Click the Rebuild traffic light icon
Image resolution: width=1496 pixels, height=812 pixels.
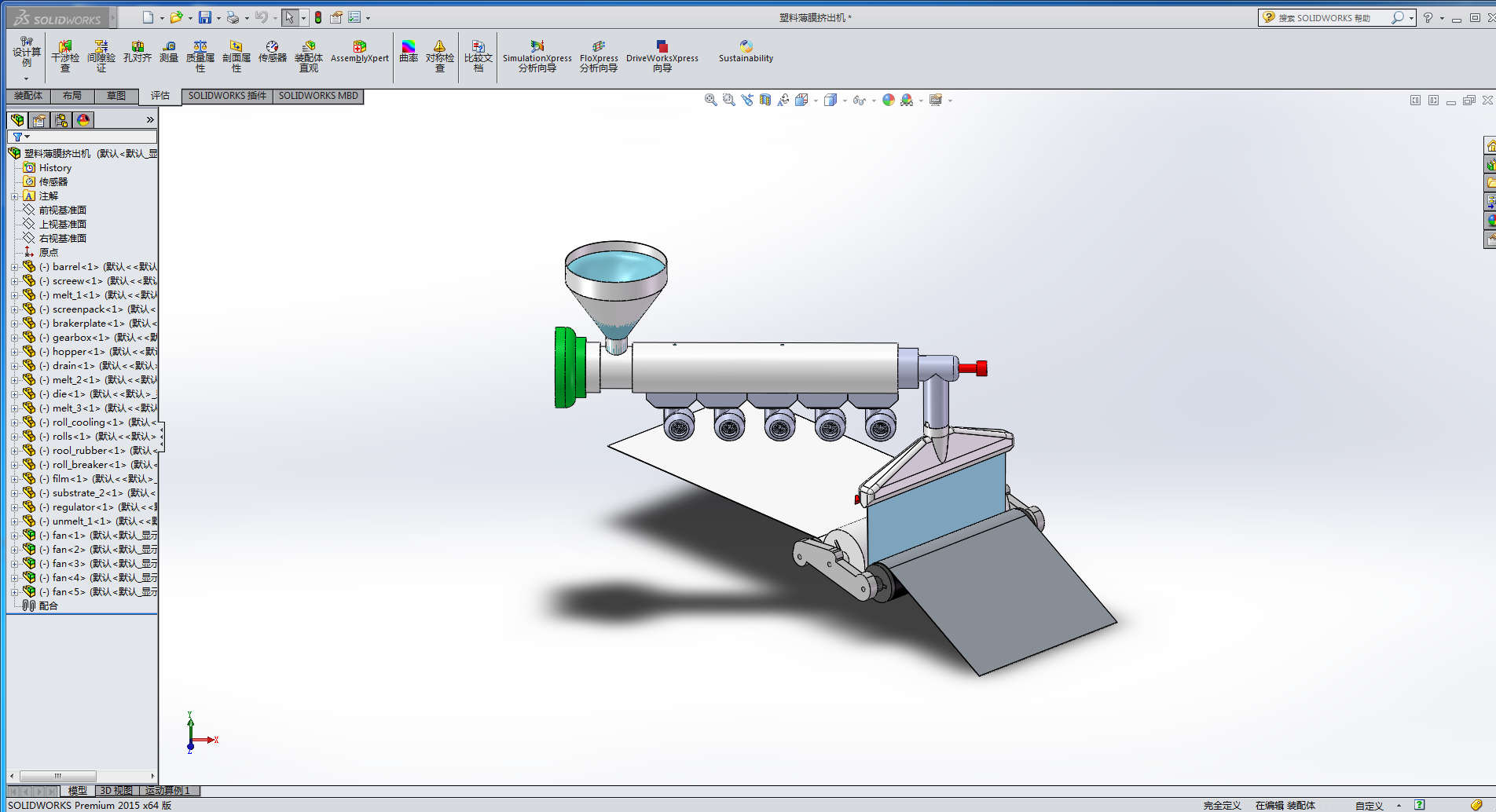pyautogui.click(x=318, y=17)
